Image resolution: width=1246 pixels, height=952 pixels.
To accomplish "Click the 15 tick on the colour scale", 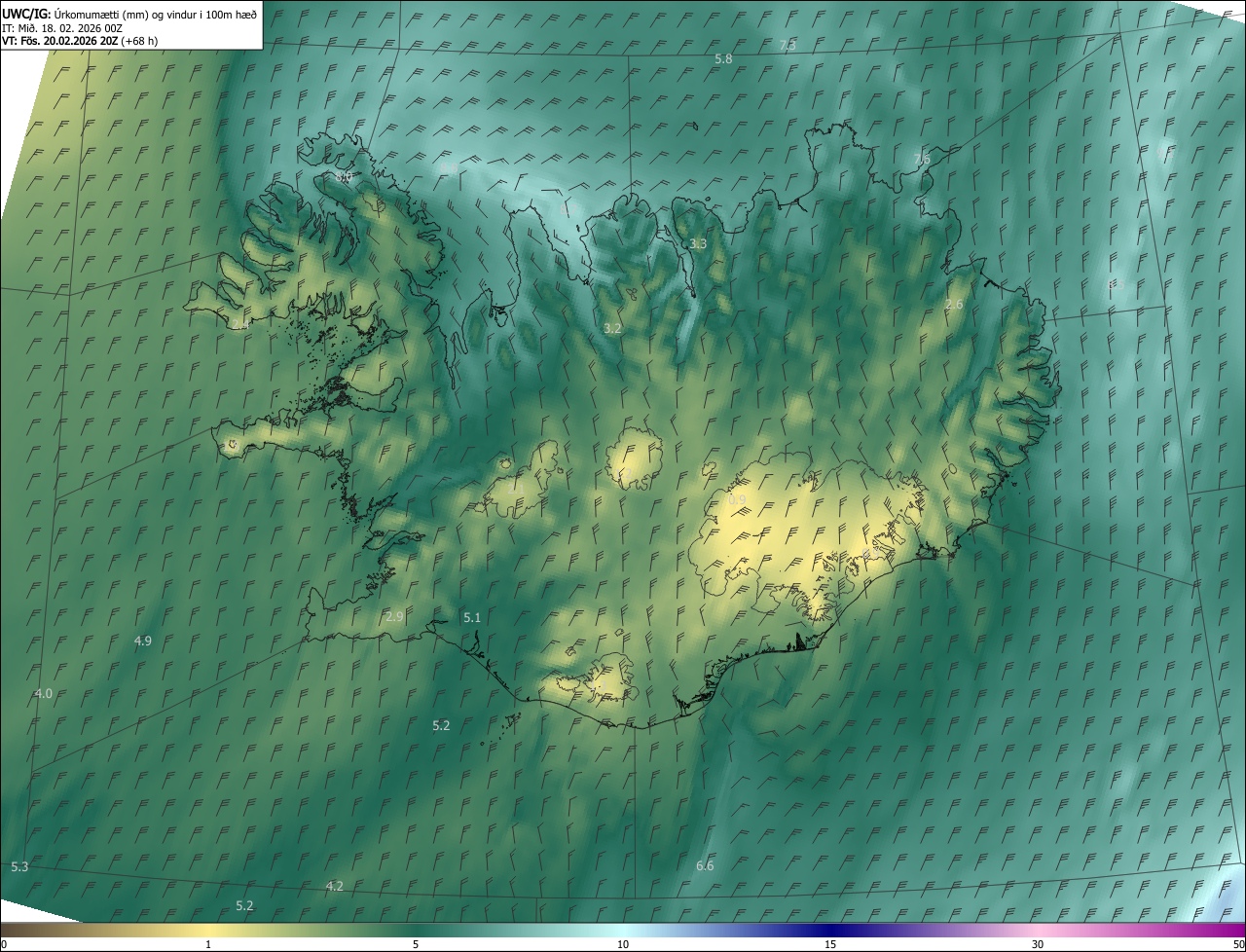I will [x=830, y=944].
